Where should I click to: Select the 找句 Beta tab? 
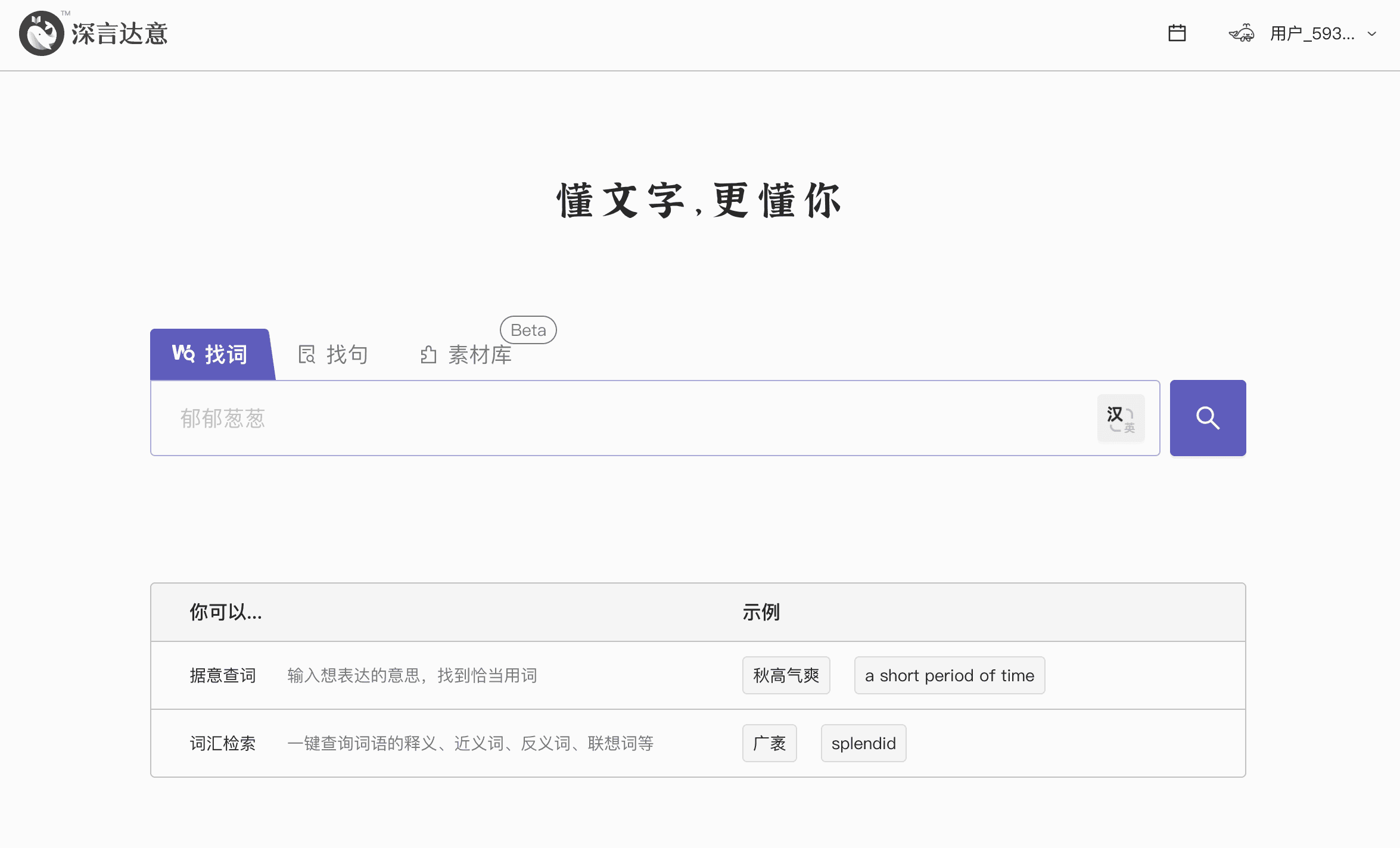335,353
